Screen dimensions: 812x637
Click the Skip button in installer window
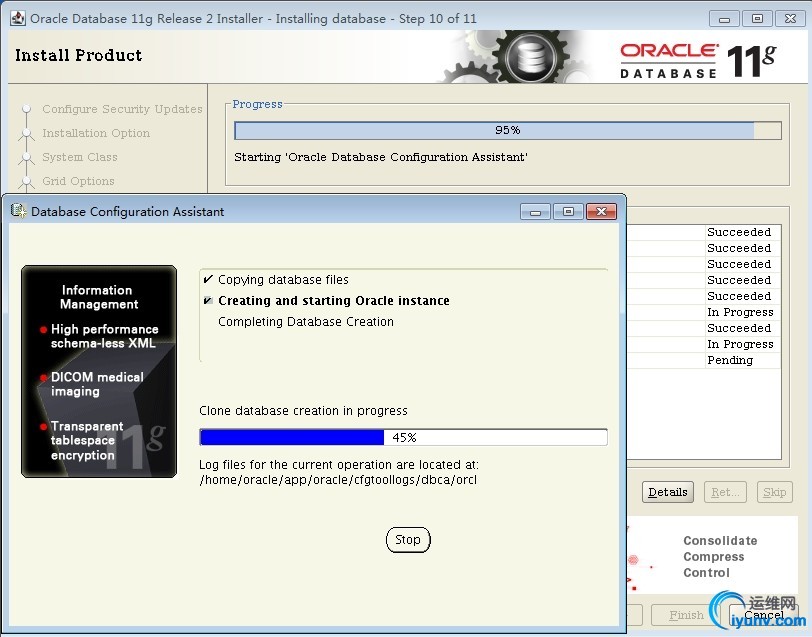[x=774, y=492]
